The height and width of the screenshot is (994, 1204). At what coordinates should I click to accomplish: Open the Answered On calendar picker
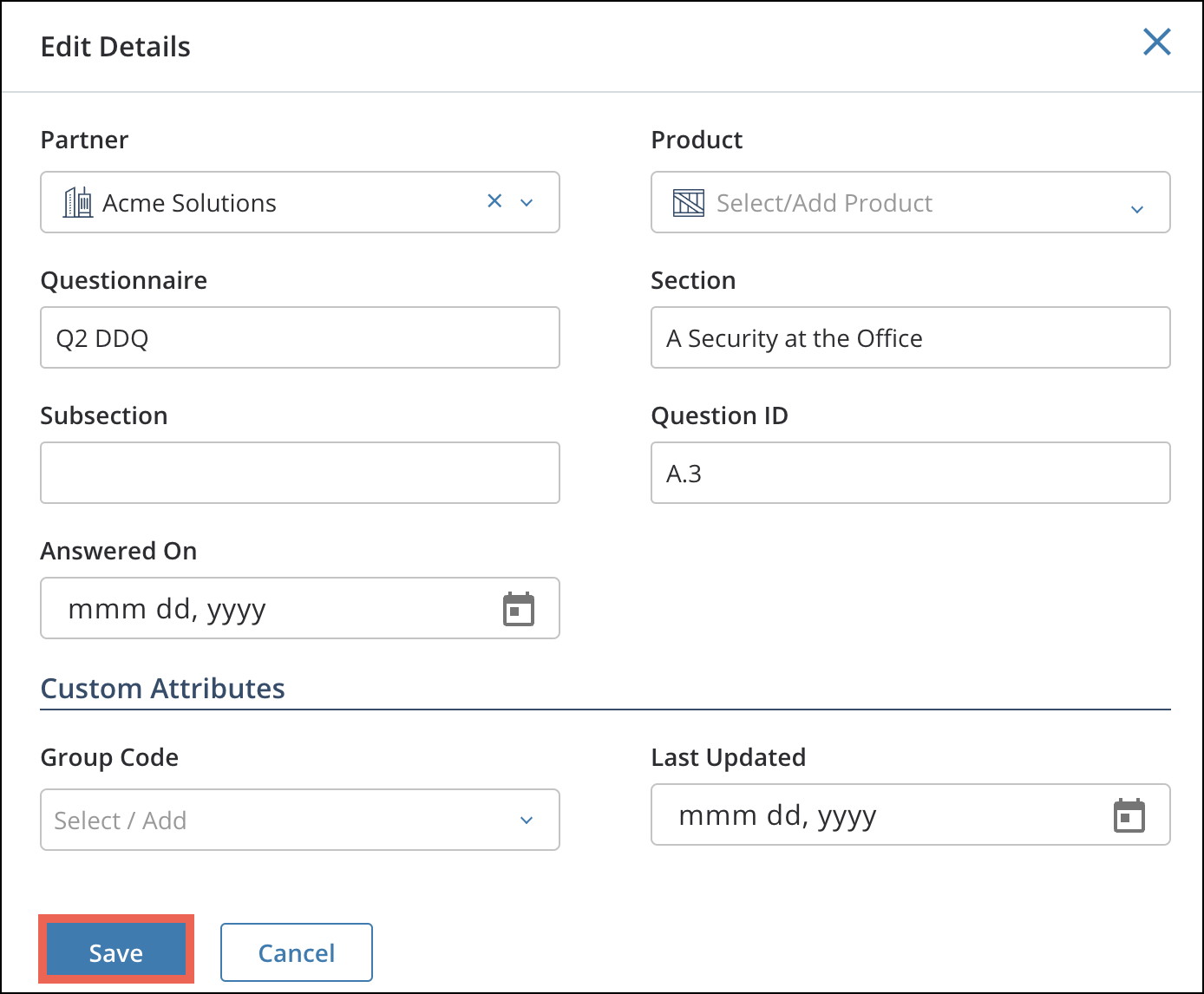point(519,609)
